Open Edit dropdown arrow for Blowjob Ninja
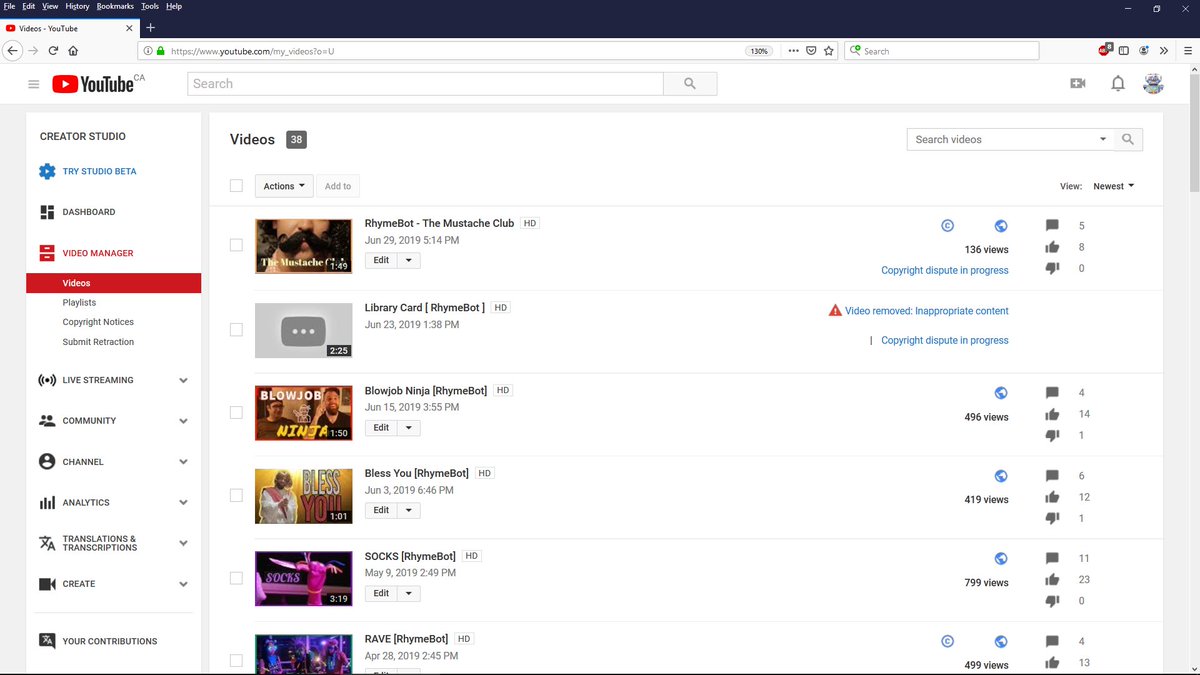The width and height of the screenshot is (1200, 675). pyautogui.click(x=409, y=428)
